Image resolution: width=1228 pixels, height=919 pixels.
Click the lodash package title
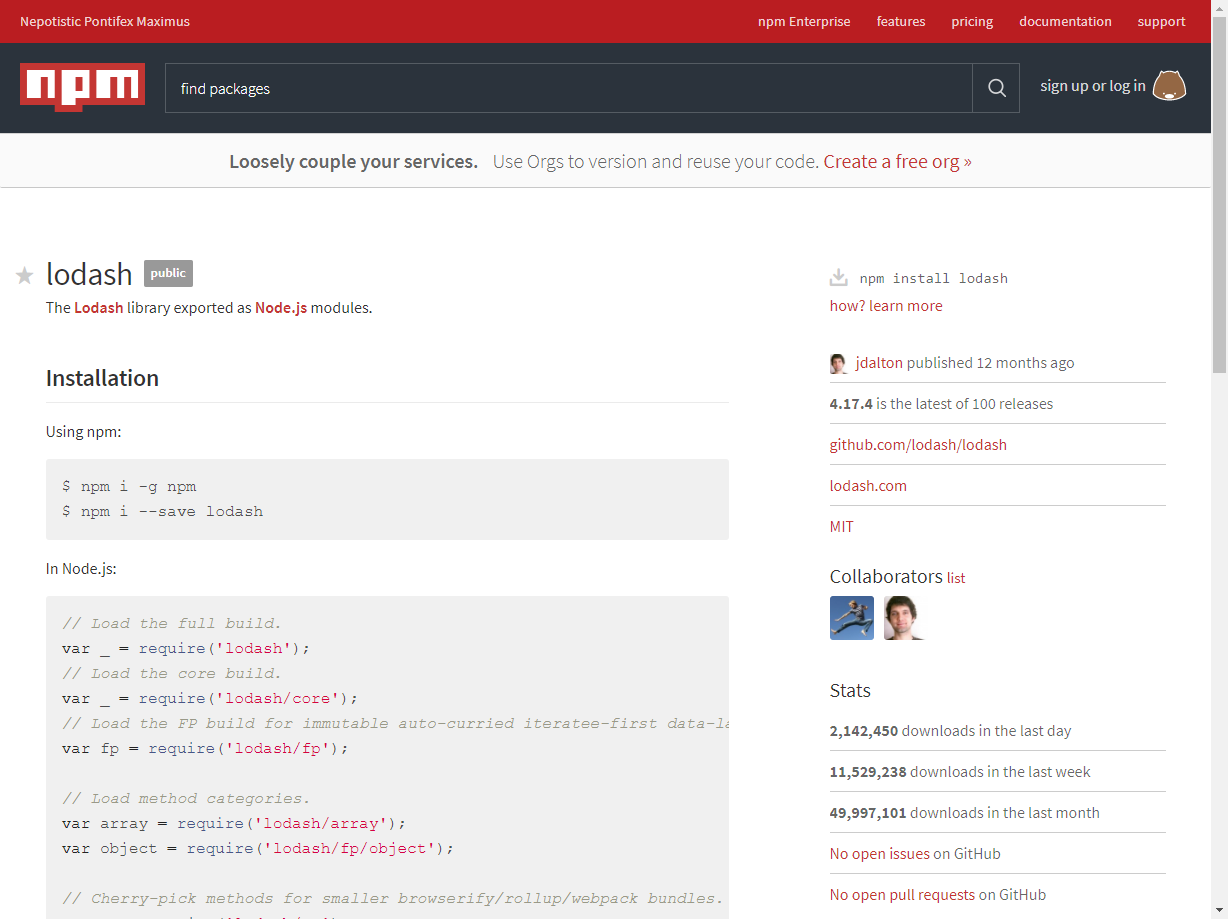click(89, 274)
